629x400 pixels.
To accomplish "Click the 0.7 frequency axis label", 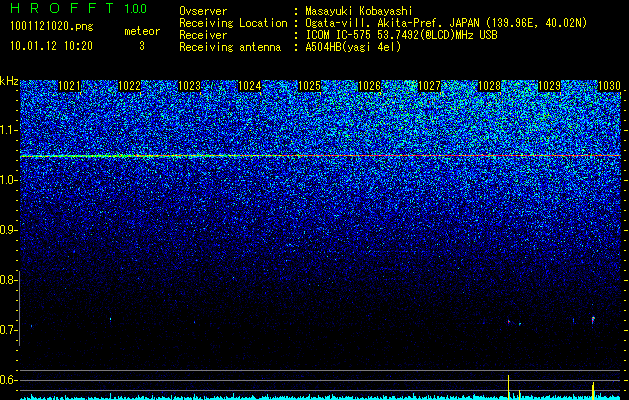I will coord(9,330).
